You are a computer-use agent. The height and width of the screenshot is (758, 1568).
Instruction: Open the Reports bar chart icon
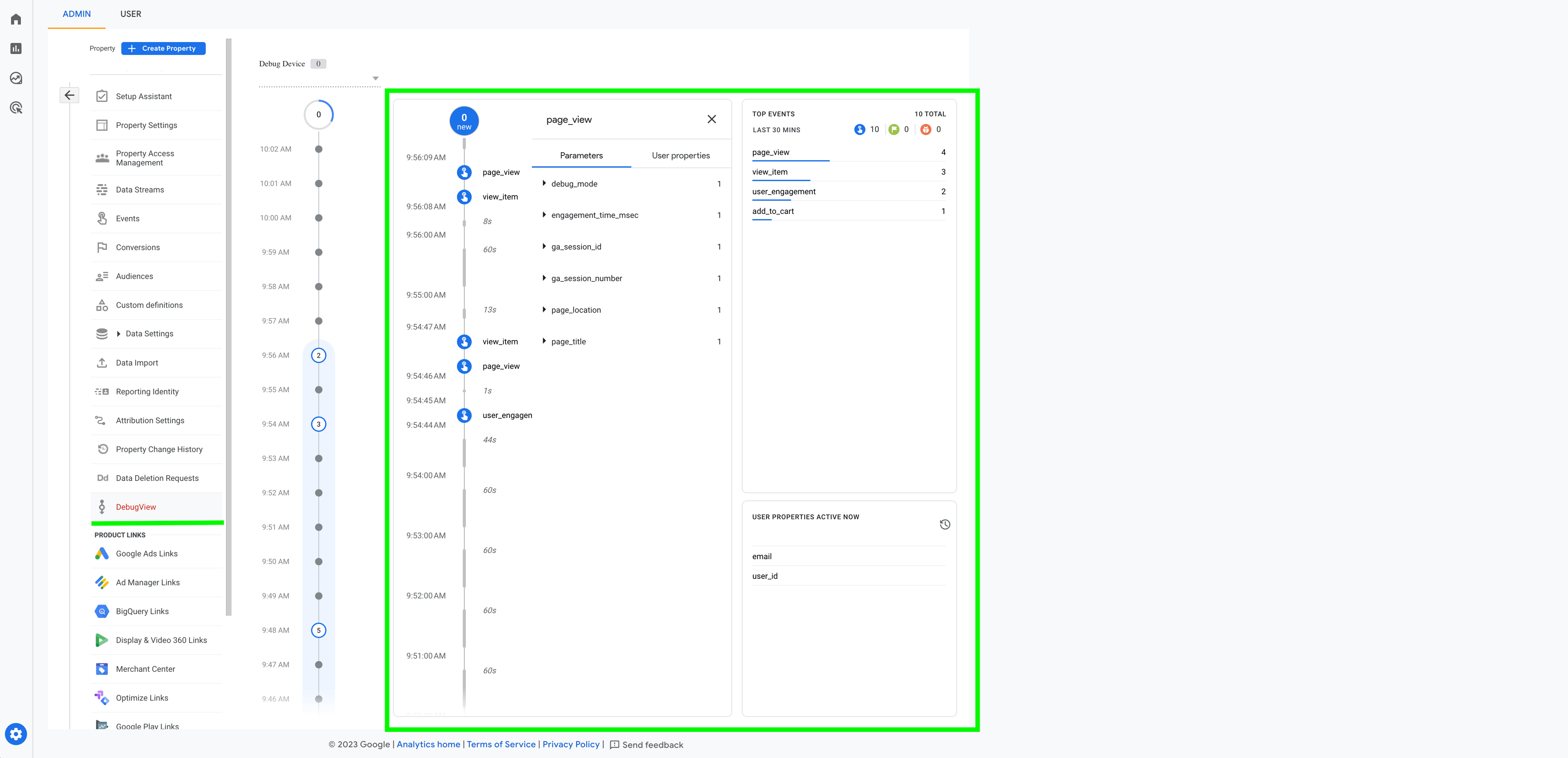tap(16, 49)
